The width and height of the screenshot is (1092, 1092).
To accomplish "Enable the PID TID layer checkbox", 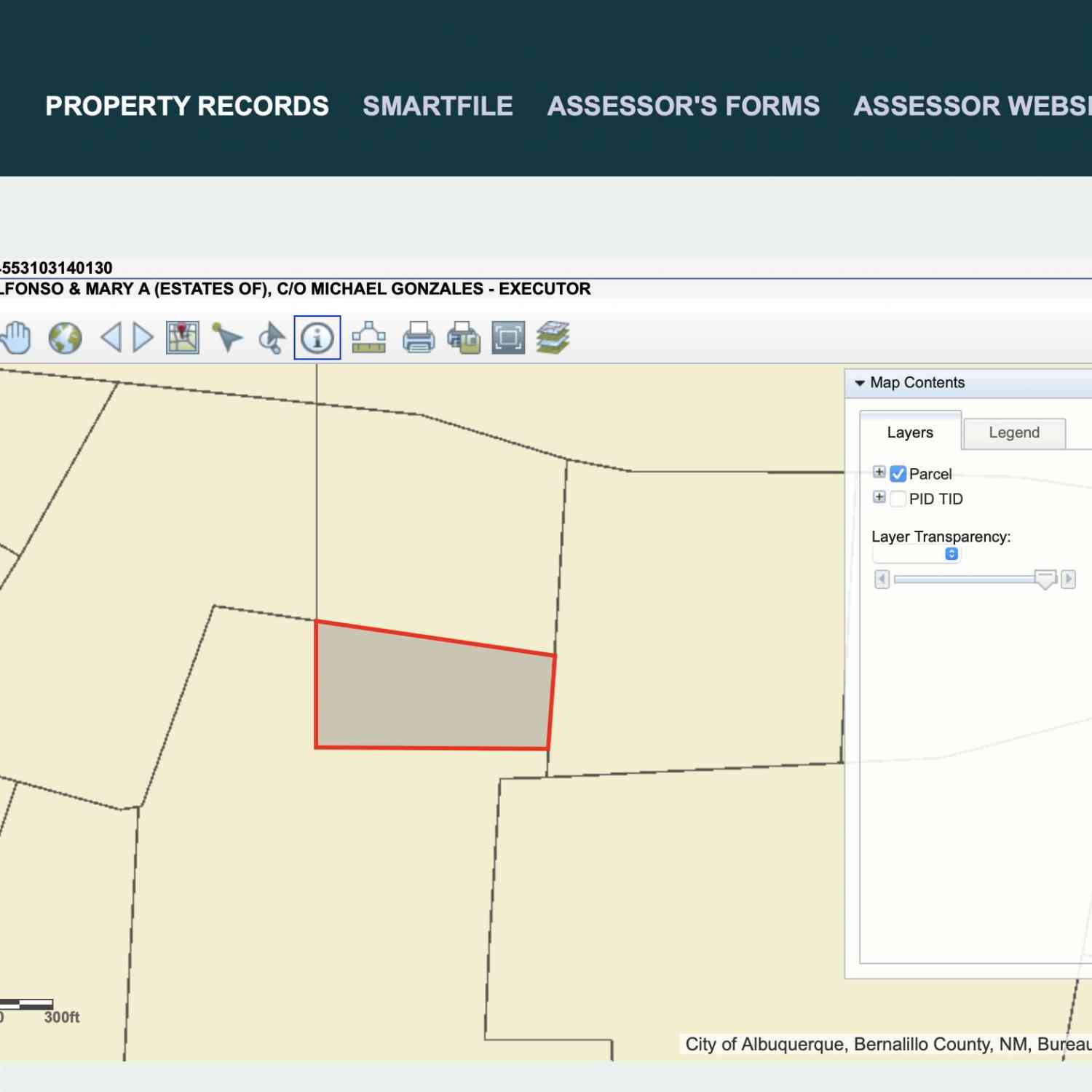I will pyautogui.click(x=898, y=499).
